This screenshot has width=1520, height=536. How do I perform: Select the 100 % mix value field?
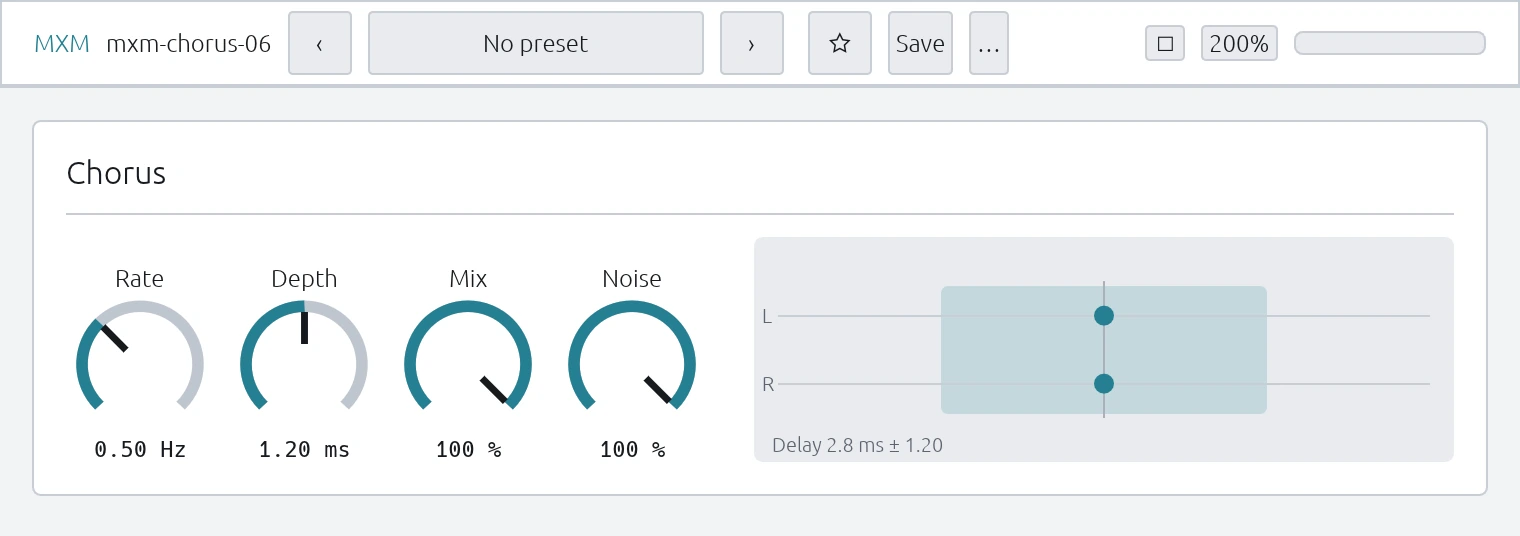[x=468, y=450]
